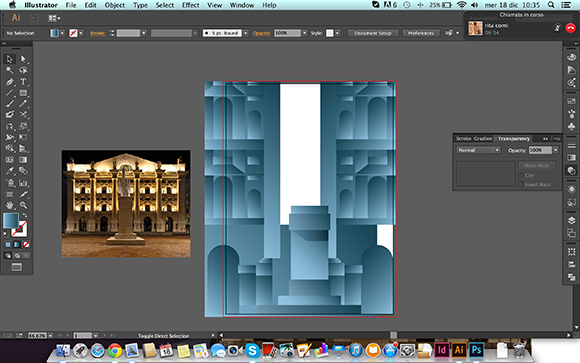Screen dimensions: 580x363
Task: Open the Effect menu
Action: (190, 5)
